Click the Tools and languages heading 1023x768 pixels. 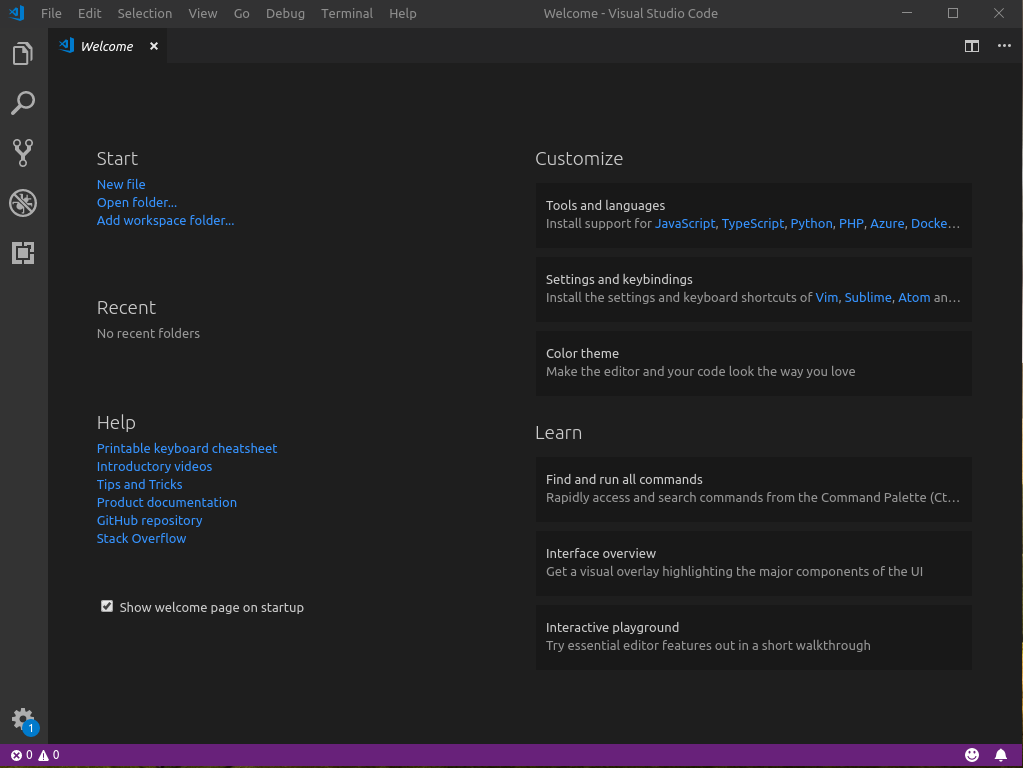point(605,206)
